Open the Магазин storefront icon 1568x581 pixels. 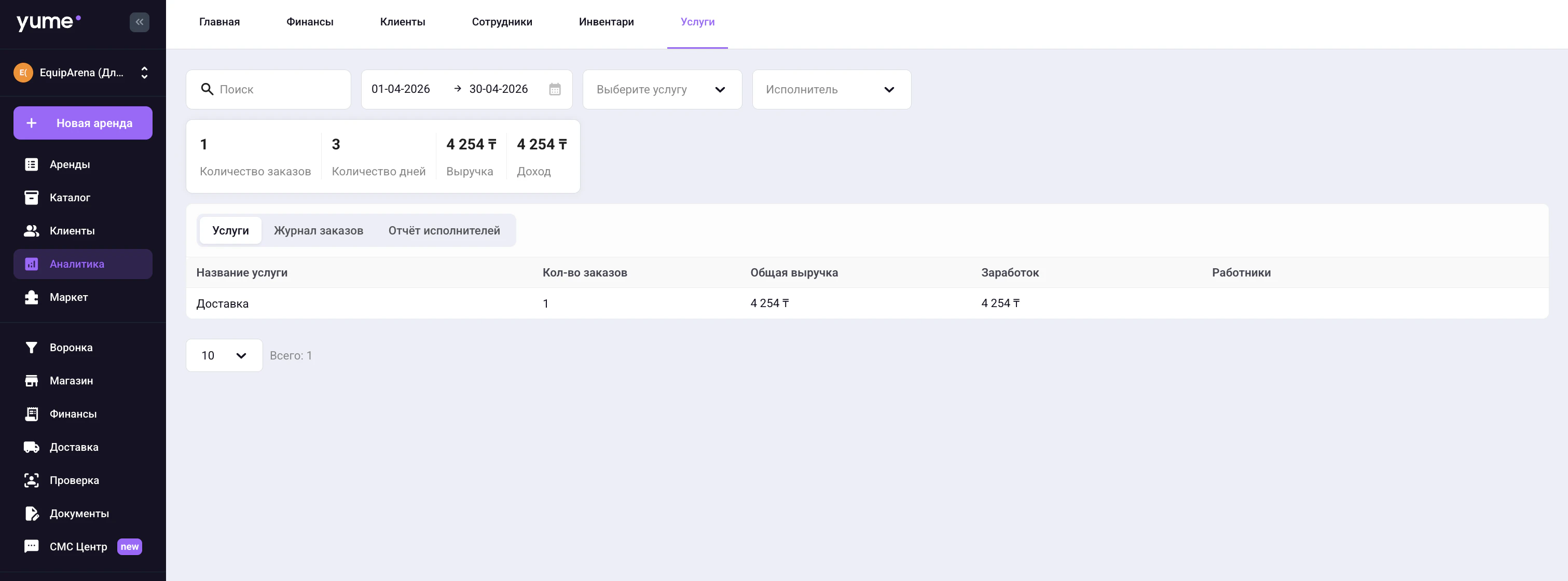pyautogui.click(x=31, y=381)
